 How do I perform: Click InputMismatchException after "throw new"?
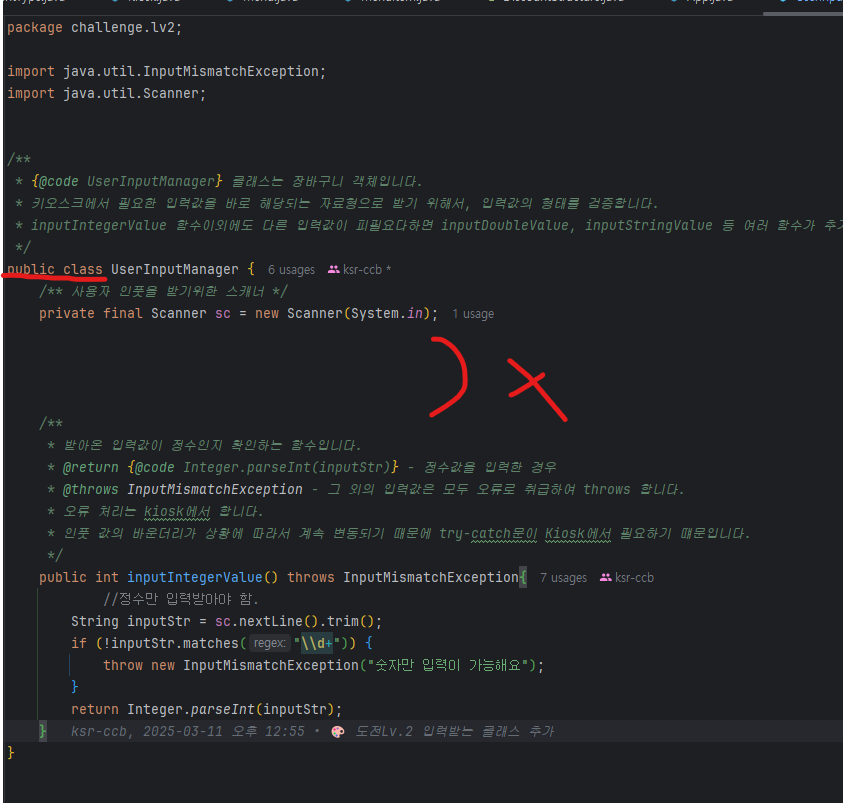271,665
